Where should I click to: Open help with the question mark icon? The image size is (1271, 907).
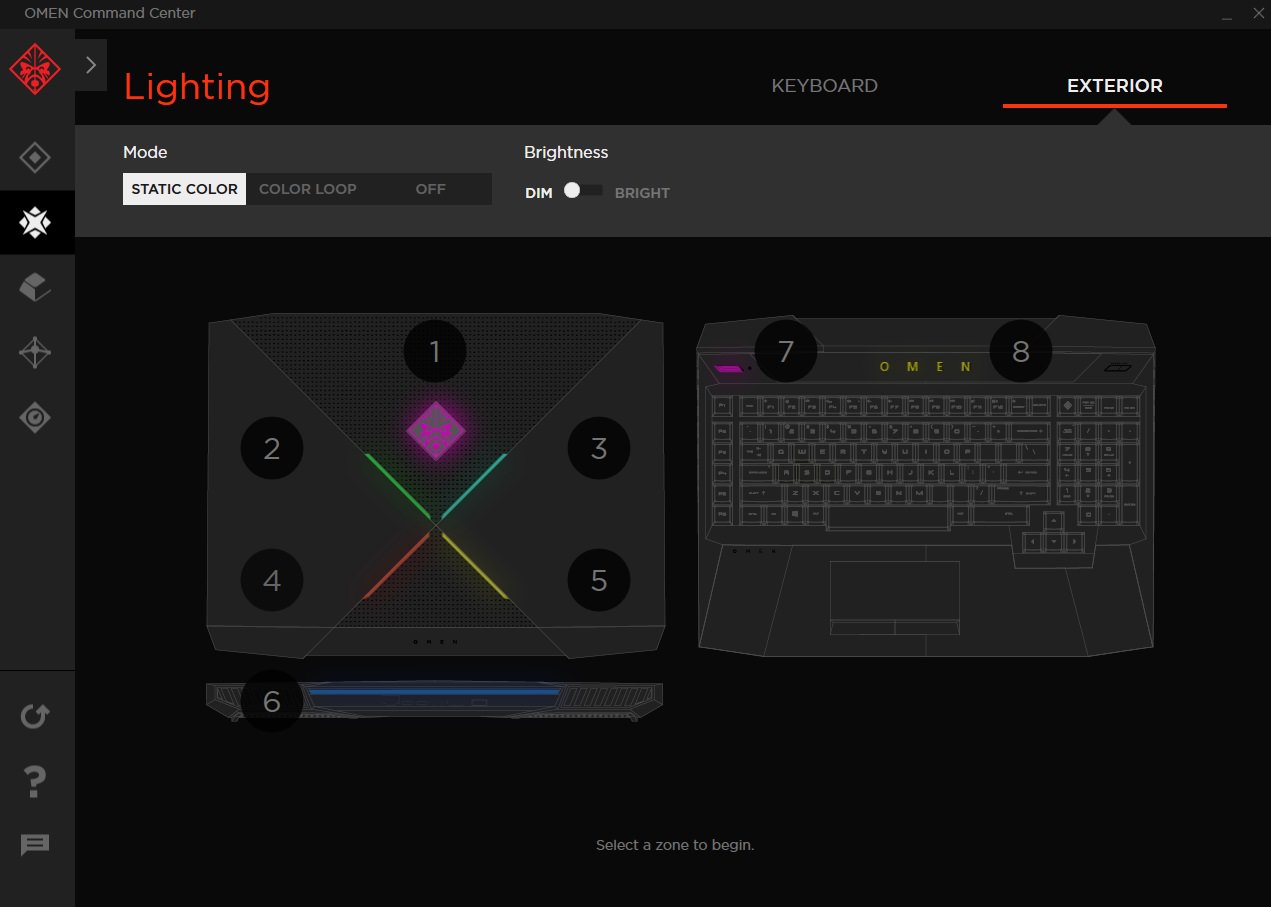pyautogui.click(x=35, y=780)
